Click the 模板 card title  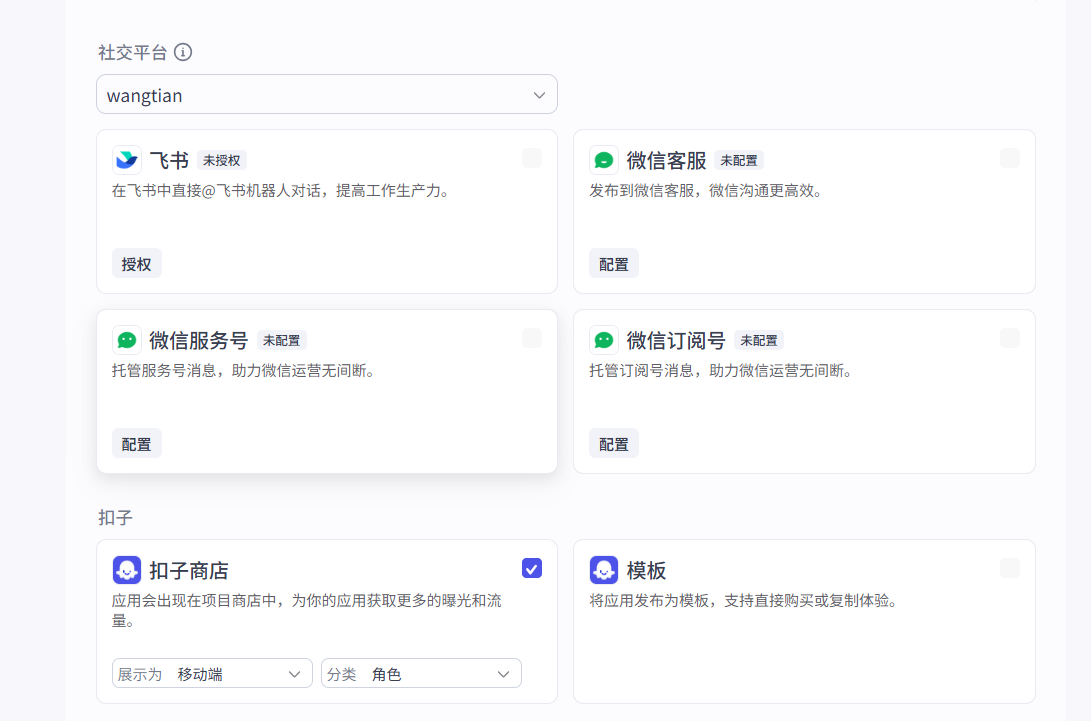pyautogui.click(x=646, y=571)
